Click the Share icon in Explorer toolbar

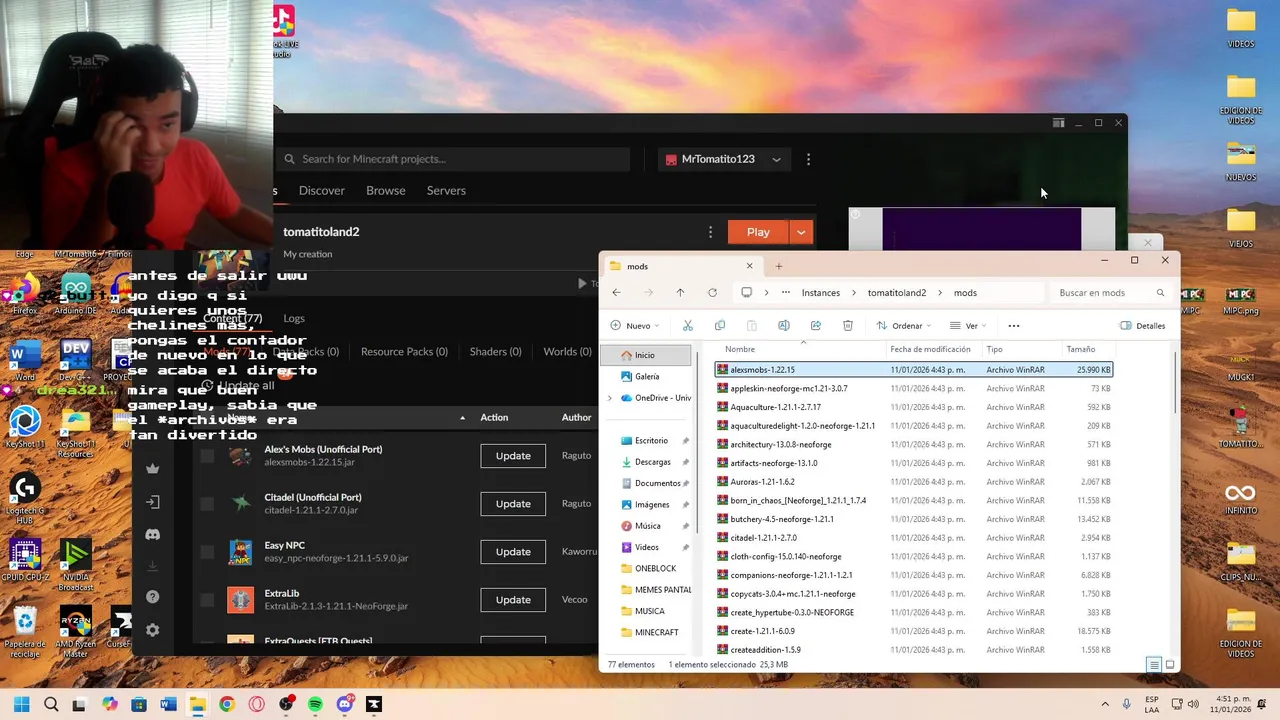coord(815,325)
